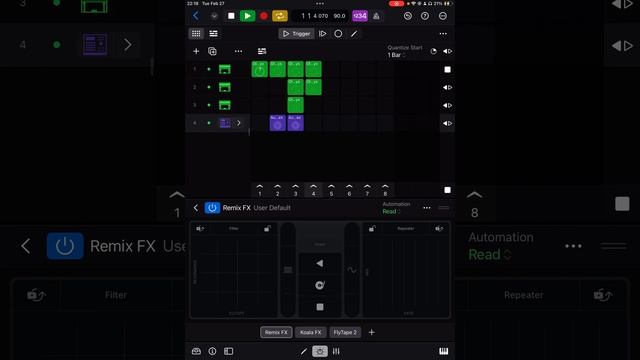Switch to the Live Loops grid view

[x=196, y=33]
